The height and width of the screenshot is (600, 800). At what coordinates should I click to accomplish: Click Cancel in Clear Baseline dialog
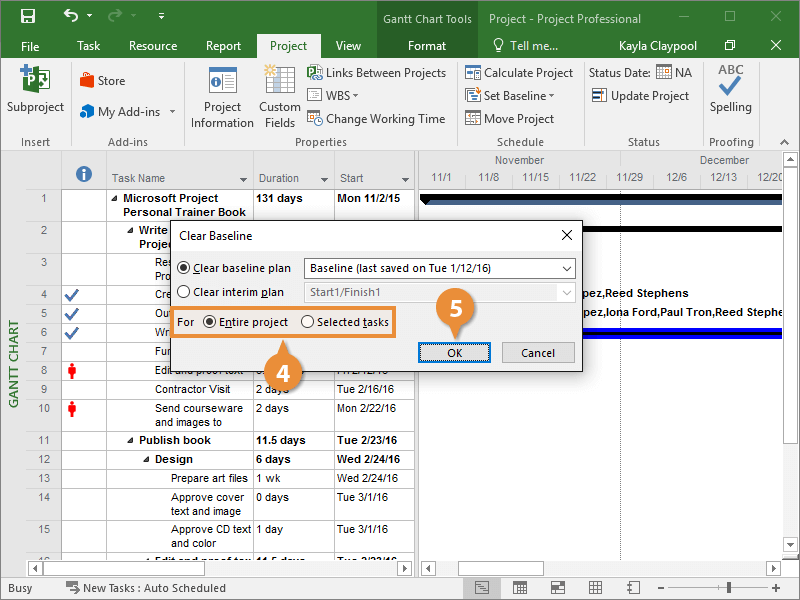click(x=538, y=352)
